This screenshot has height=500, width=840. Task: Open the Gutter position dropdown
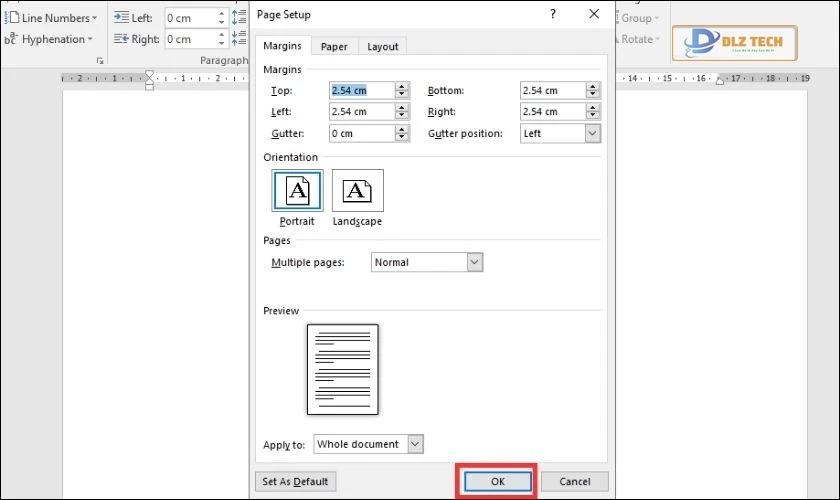(x=592, y=133)
